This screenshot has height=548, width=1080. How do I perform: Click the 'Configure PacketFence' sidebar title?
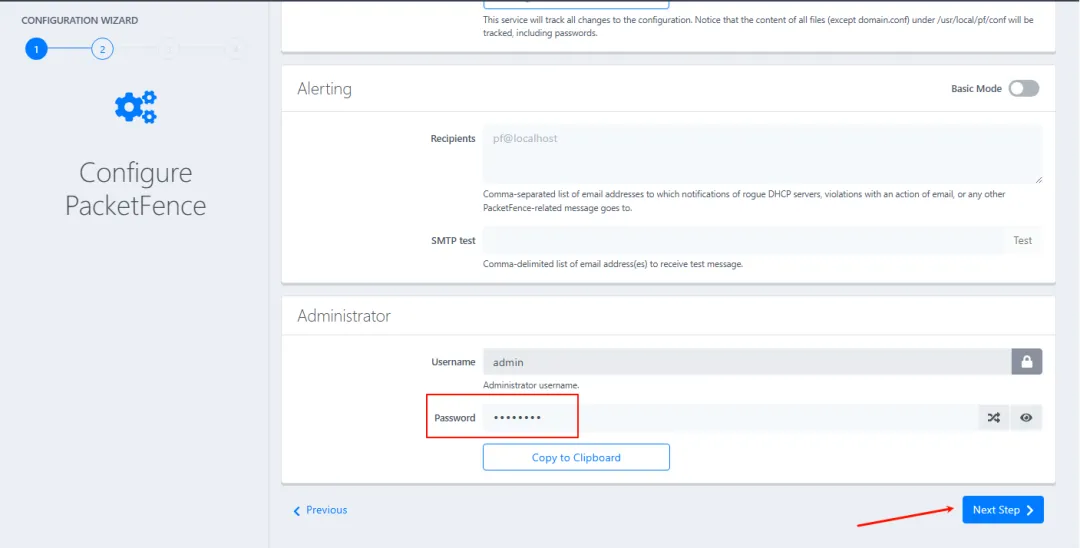(136, 189)
